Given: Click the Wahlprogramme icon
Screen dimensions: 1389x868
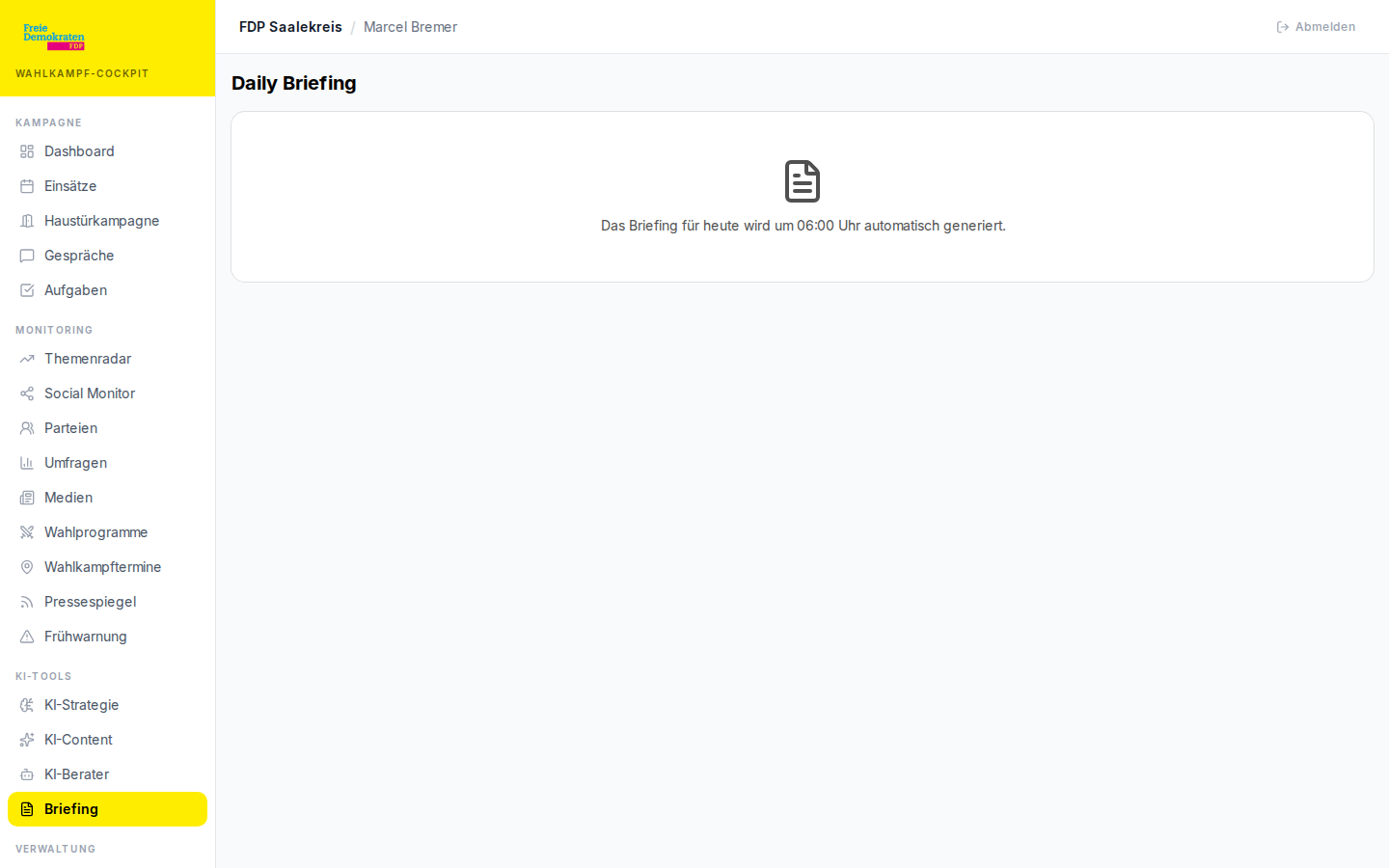Looking at the screenshot, I should coord(27,532).
